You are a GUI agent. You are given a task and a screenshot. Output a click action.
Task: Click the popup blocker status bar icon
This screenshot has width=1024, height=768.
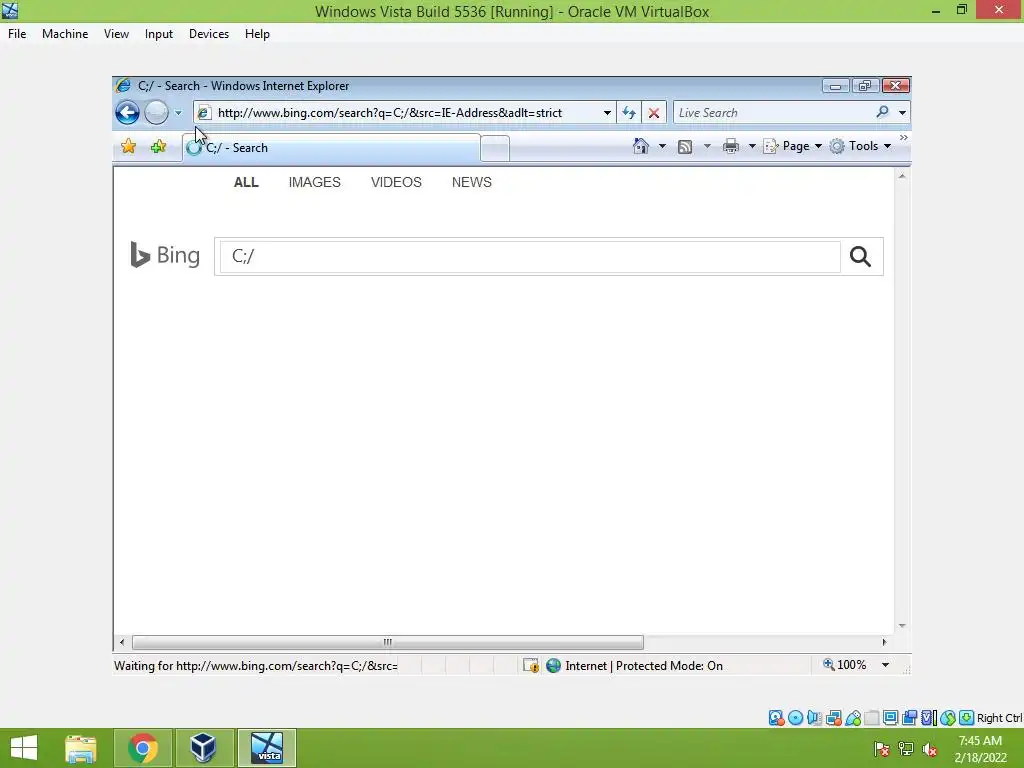531,665
